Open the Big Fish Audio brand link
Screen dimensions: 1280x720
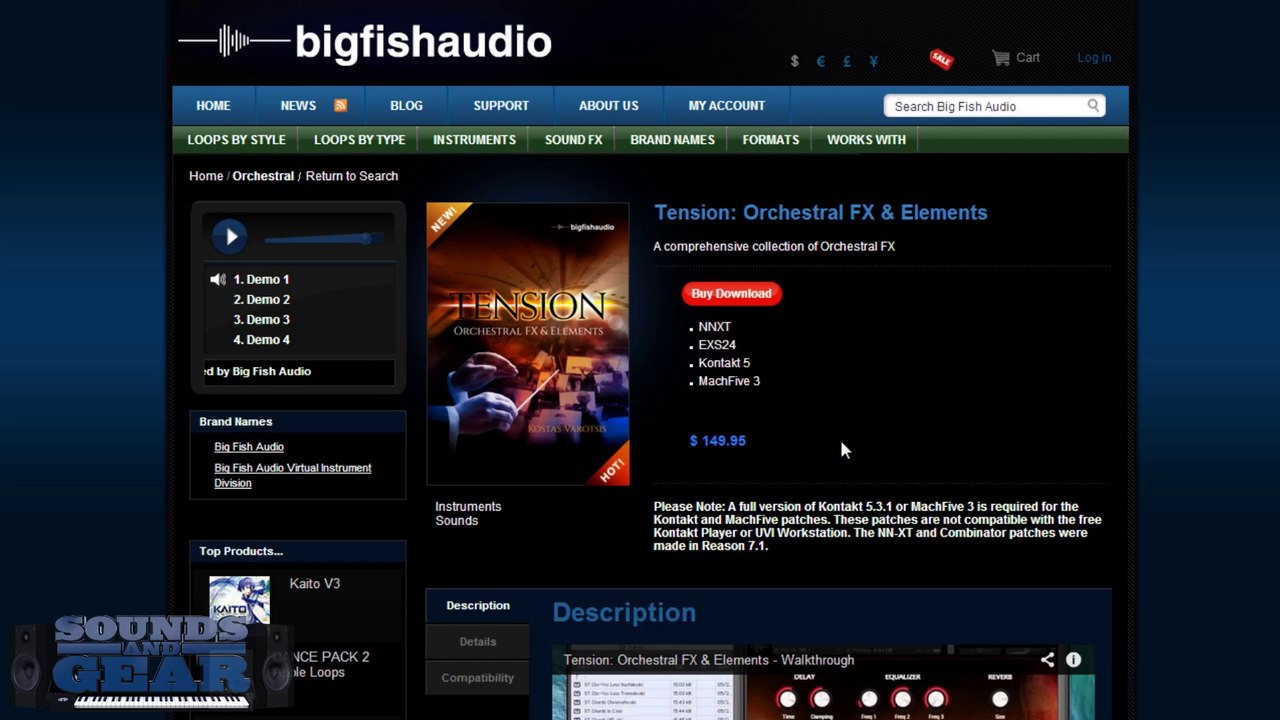249,447
